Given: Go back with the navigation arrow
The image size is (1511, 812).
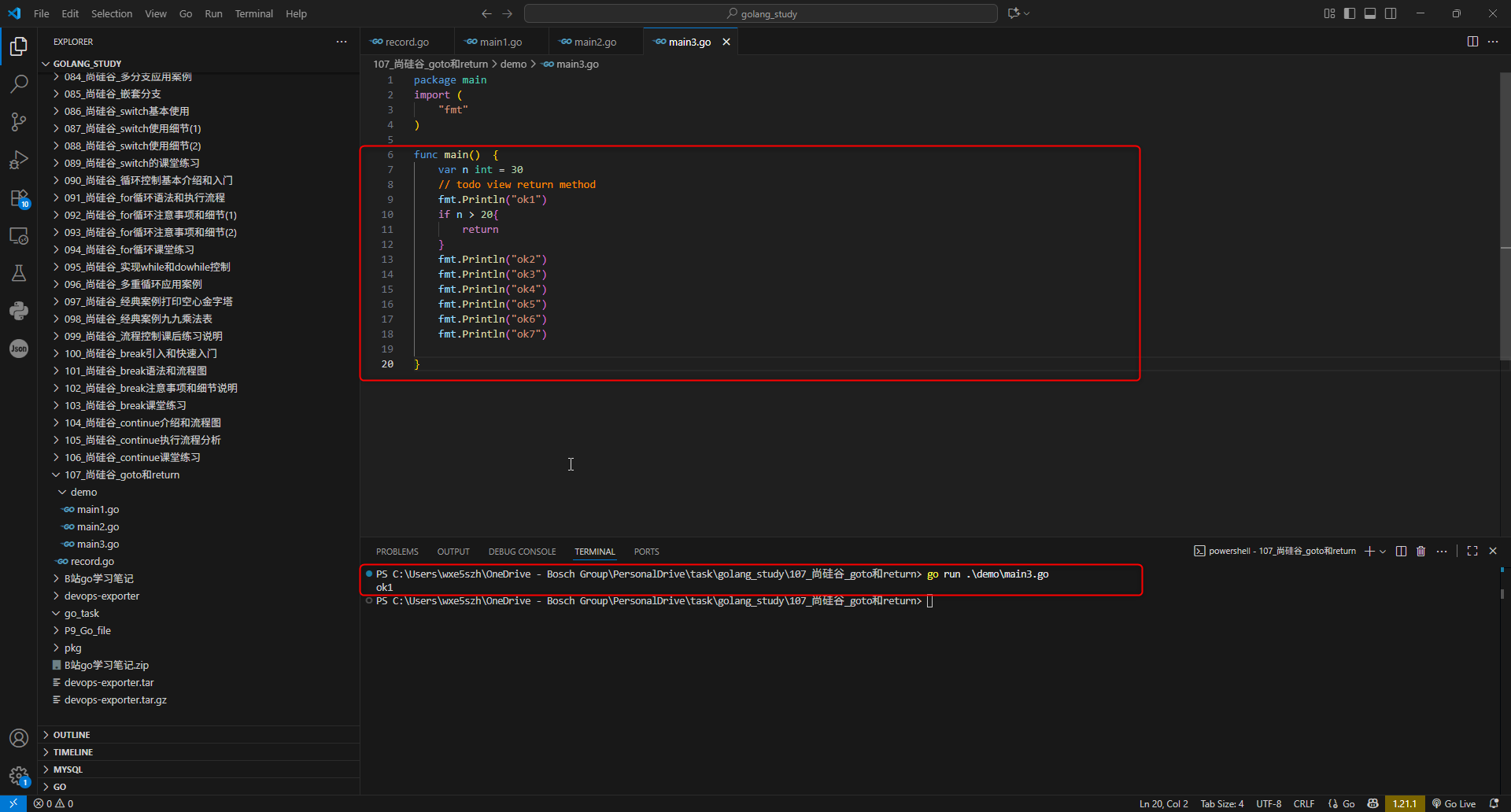Looking at the screenshot, I should pyautogui.click(x=486, y=13).
